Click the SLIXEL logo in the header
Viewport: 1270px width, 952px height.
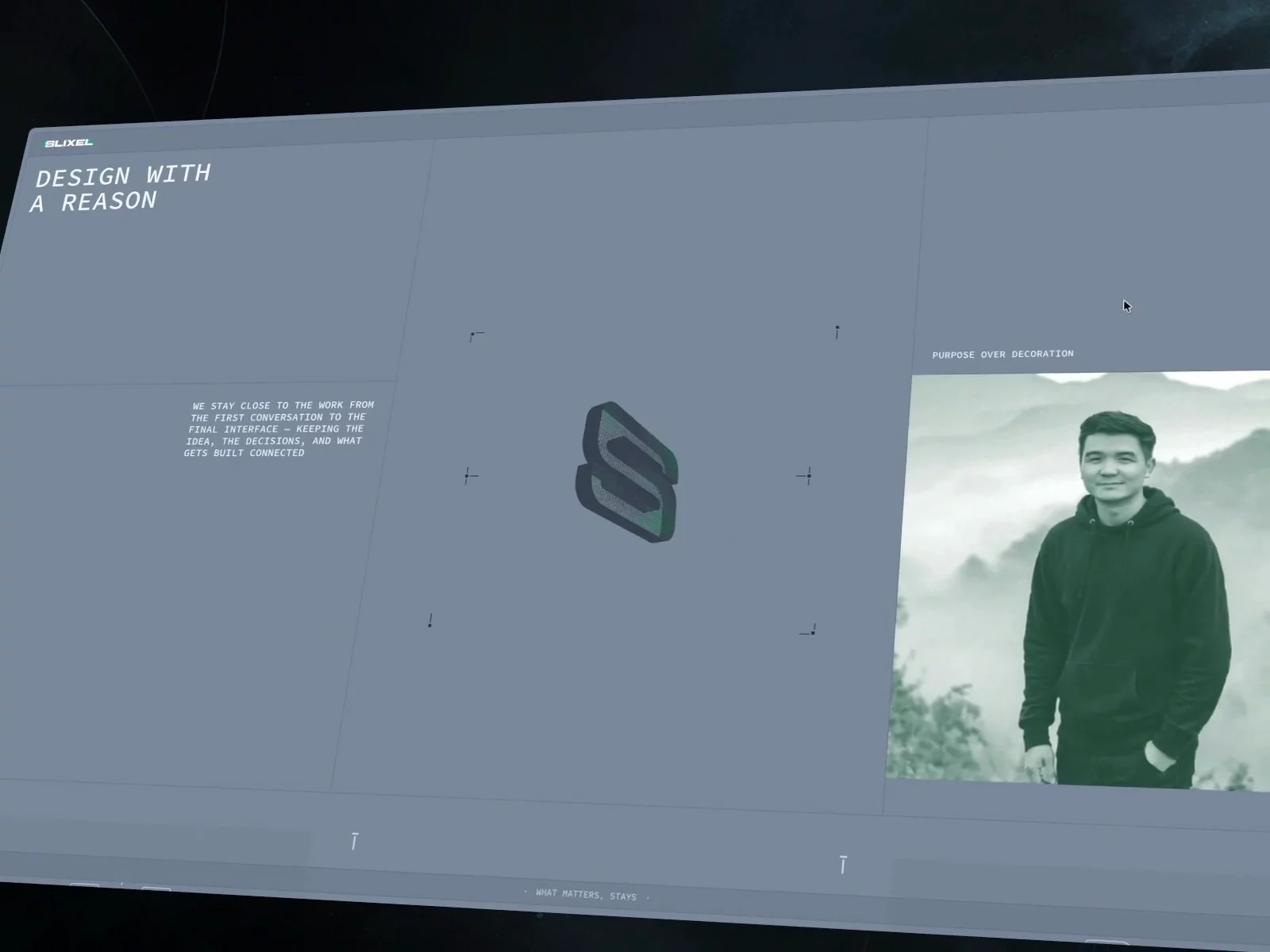click(69, 143)
